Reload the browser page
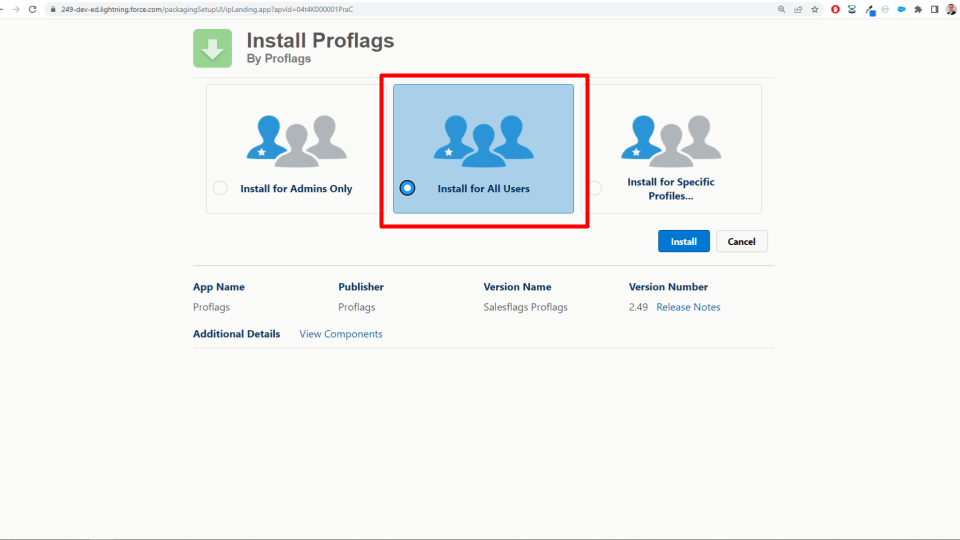The image size is (960, 540). coord(32,9)
